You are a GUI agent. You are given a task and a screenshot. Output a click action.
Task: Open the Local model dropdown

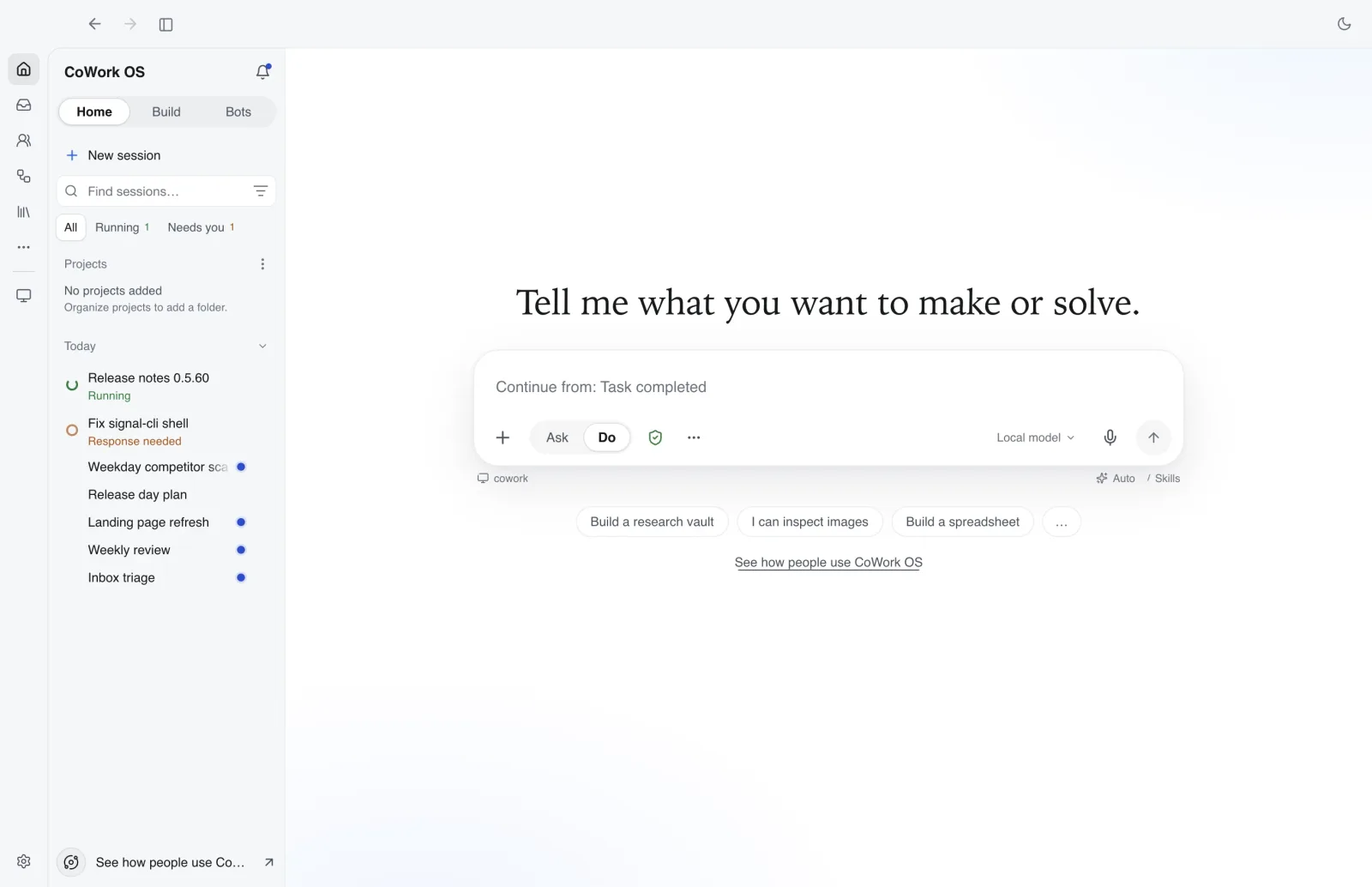(x=1035, y=437)
